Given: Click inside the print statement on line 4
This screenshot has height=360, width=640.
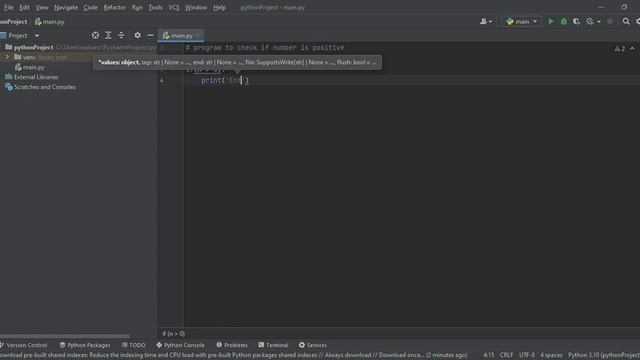Looking at the screenshot, I should click(224, 80).
